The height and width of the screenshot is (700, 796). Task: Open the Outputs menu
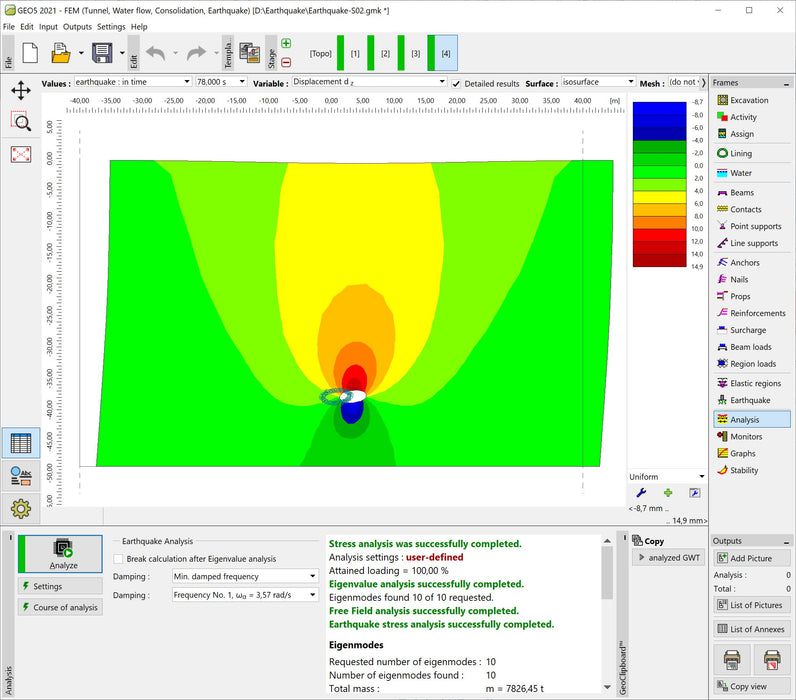pos(76,26)
